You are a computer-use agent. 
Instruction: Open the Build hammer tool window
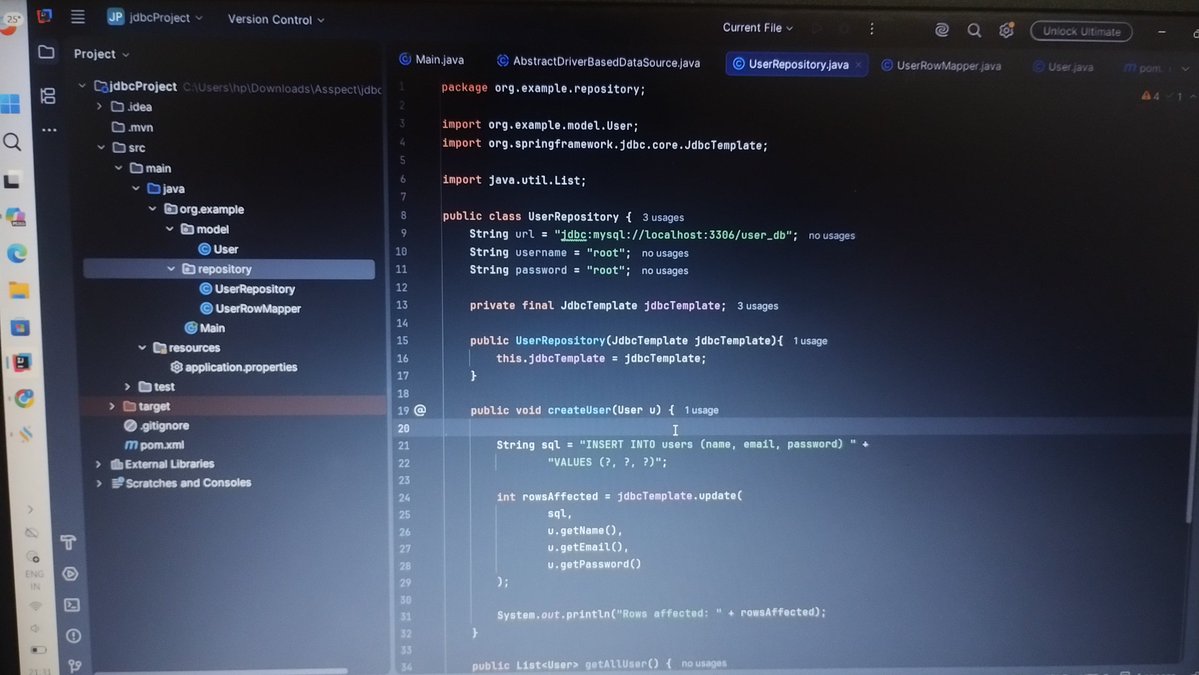pyautogui.click(x=68, y=542)
